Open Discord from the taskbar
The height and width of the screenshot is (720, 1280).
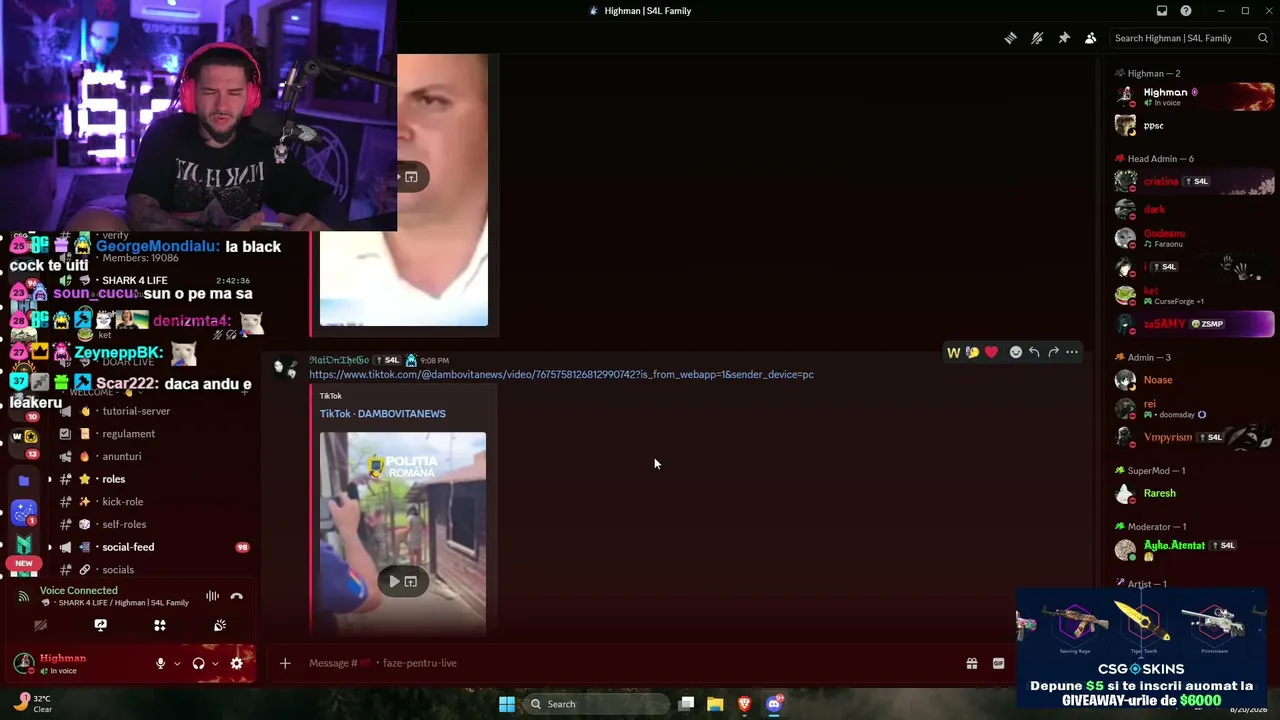pos(773,704)
